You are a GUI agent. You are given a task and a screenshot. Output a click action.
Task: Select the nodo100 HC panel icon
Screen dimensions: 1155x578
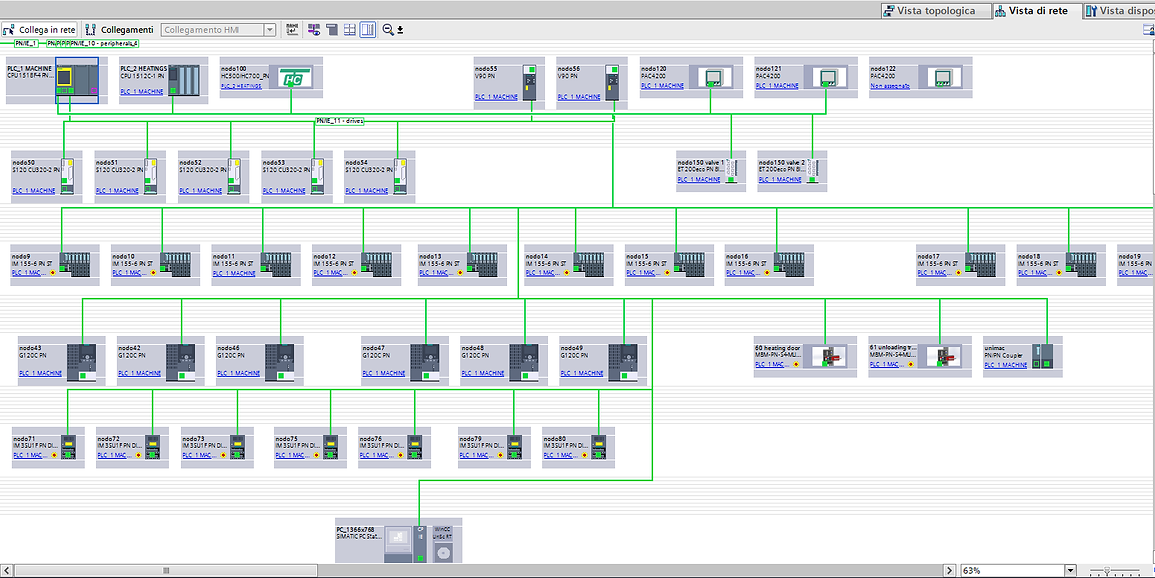(x=292, y=77)
